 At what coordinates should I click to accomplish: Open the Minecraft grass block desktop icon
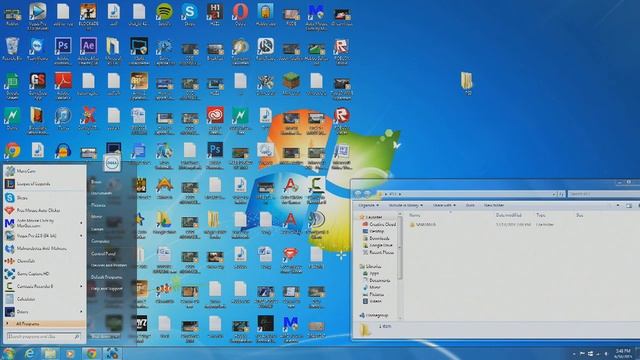click(x=291, y=83)
